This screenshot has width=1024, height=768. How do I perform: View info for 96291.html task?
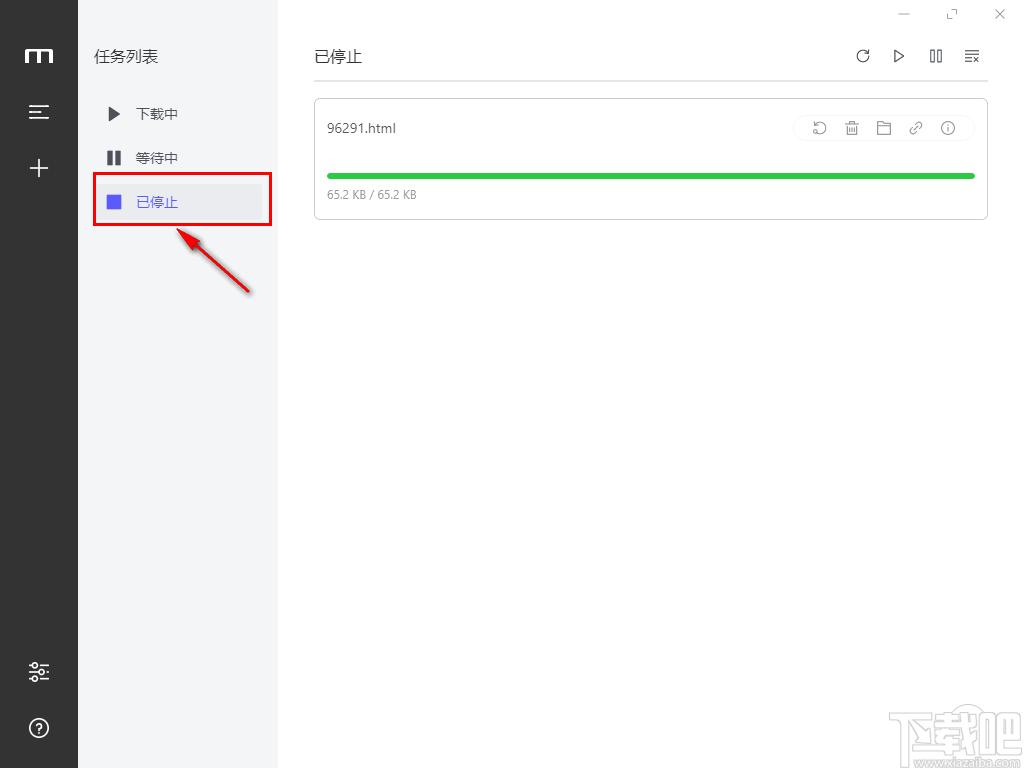click(x=948, y=128)
